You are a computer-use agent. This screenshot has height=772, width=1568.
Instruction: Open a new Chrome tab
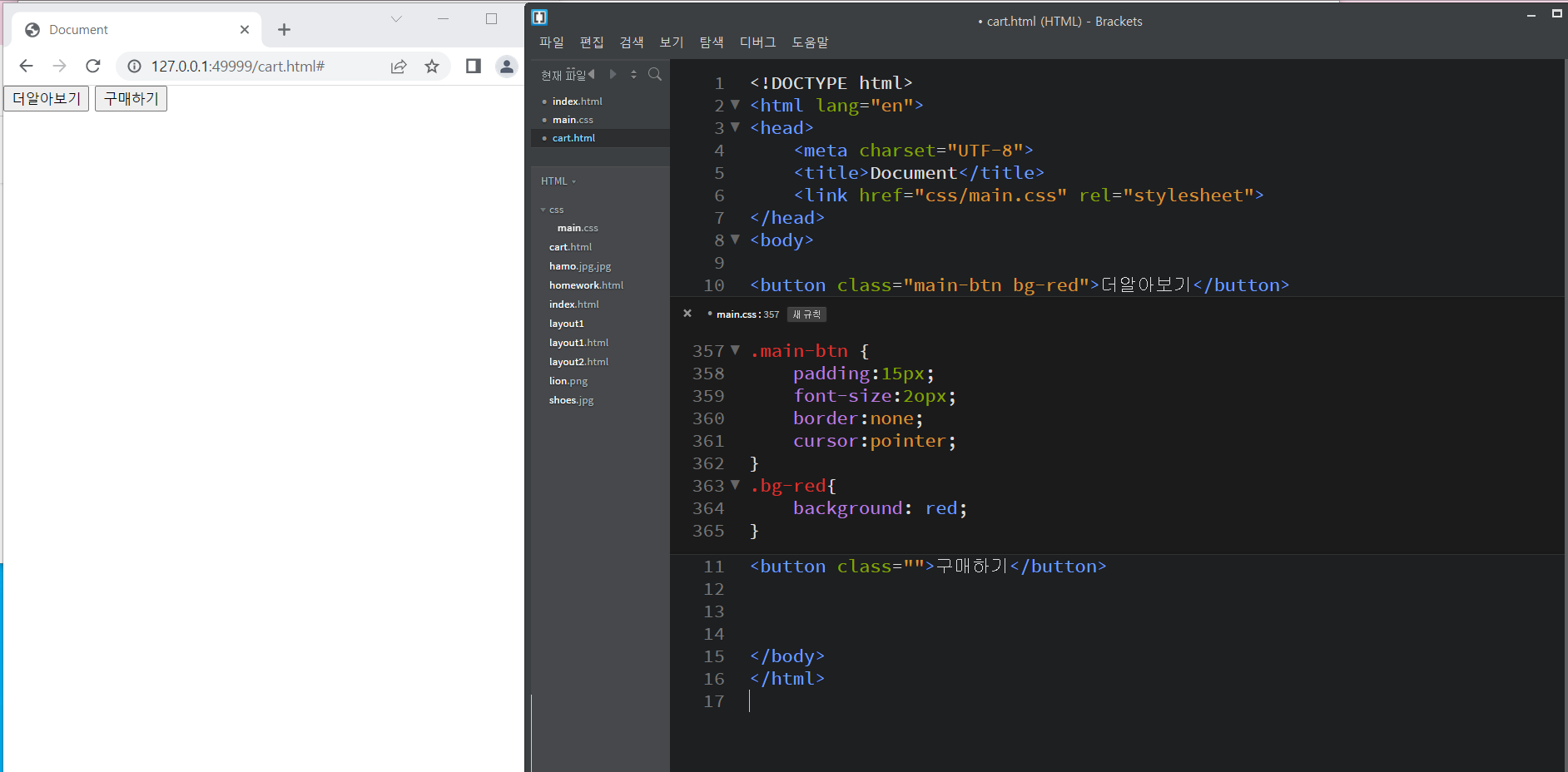coord(284,30)
